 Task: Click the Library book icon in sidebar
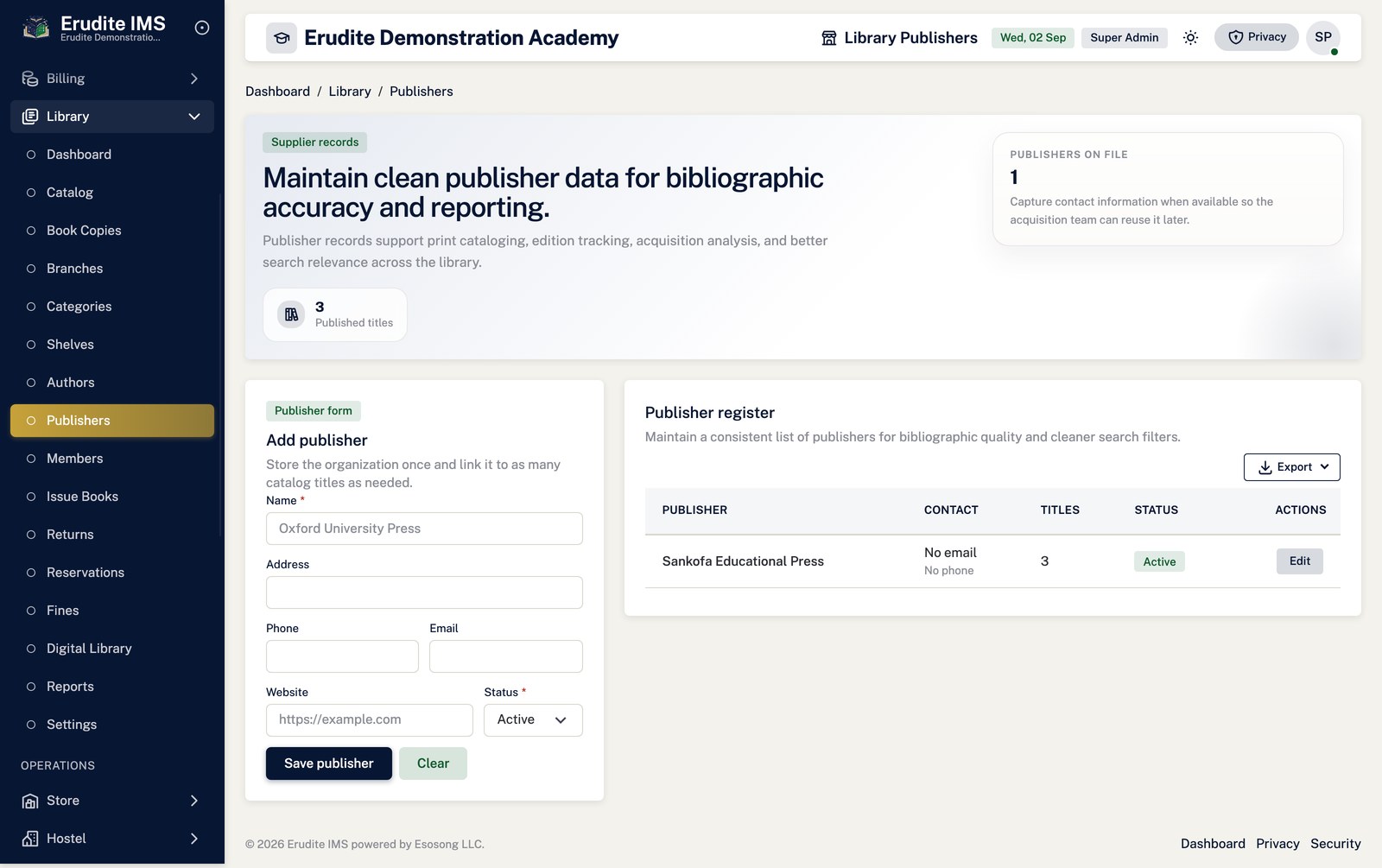tap(30, 117)
